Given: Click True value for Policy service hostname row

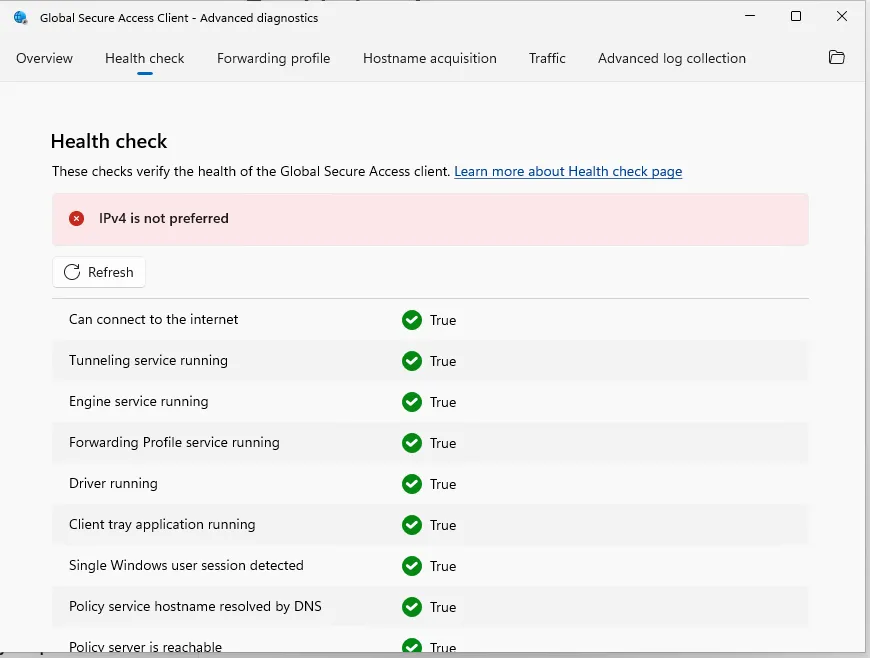Looking at the screenshot, I should pos(443,608).
